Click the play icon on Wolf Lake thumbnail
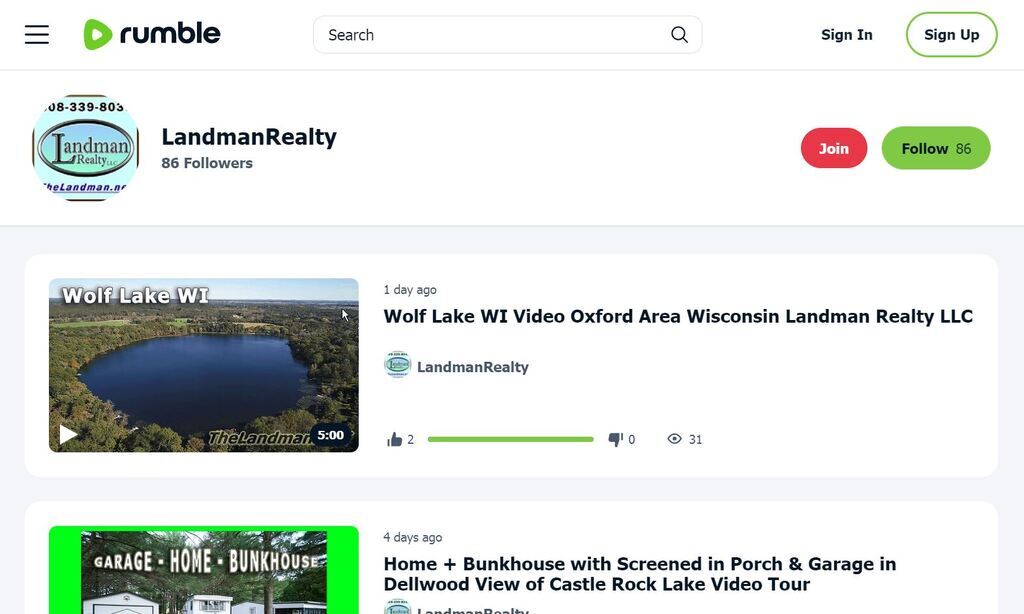 (x=69, y=434)
